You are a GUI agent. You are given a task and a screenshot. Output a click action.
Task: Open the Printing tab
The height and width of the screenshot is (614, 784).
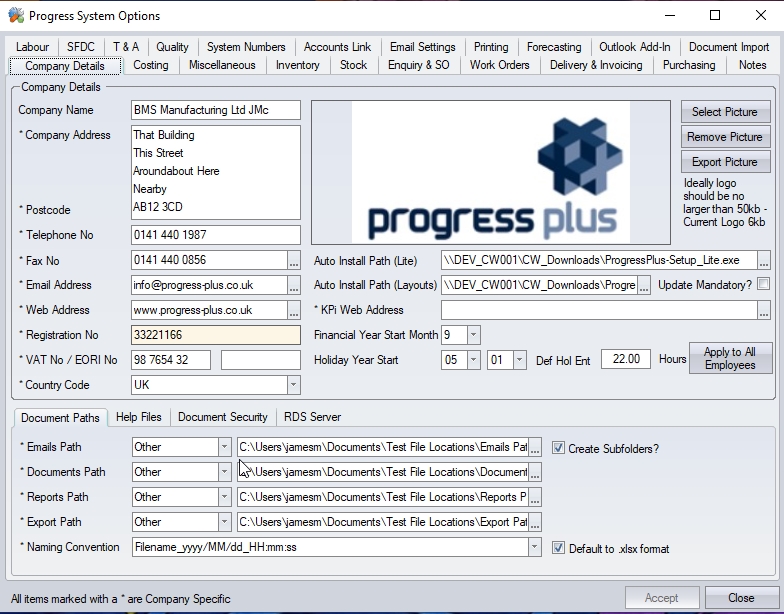(491, 47)
